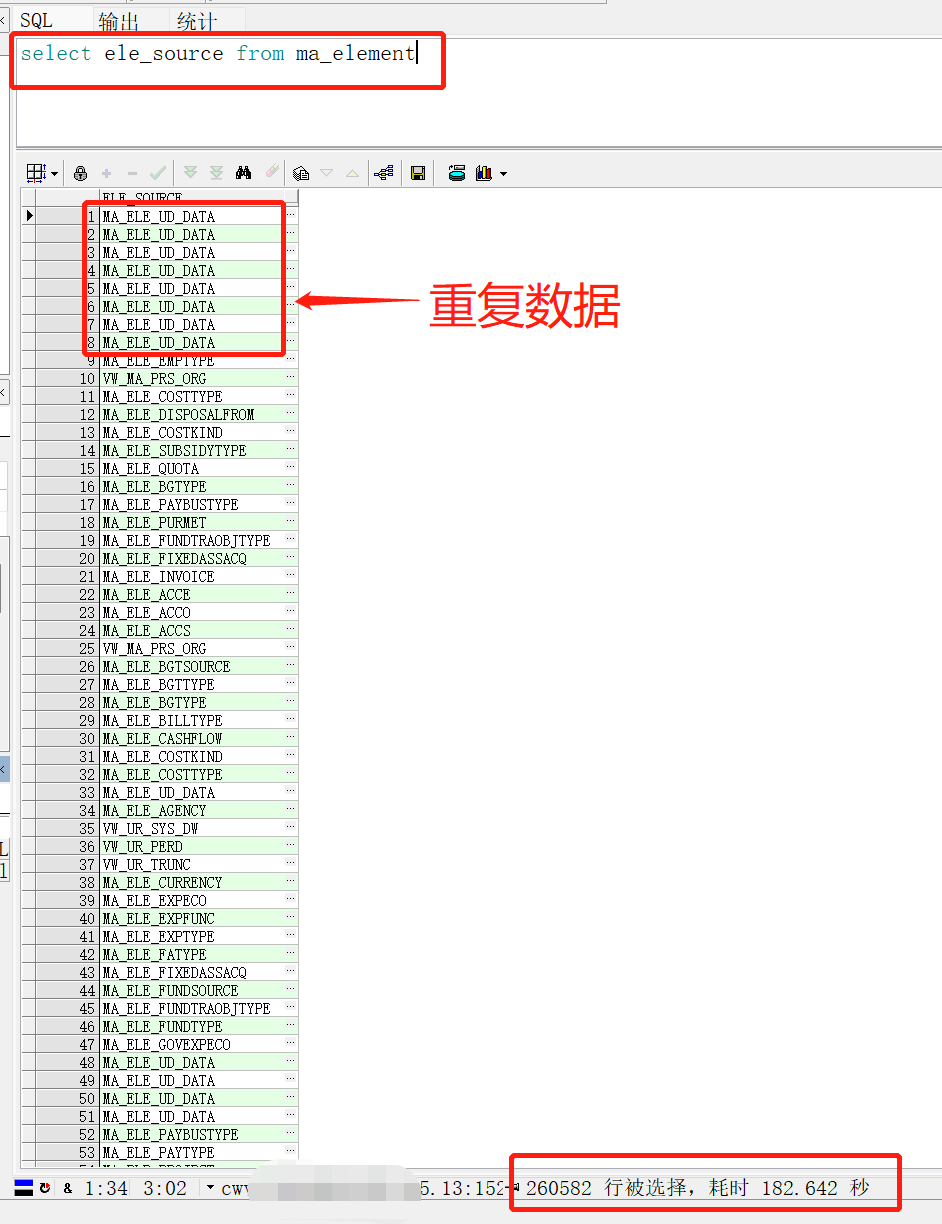Click the bar chart icon in results toolbar
This screenshot has height=1224, width=942.
(x=484, y=173)
